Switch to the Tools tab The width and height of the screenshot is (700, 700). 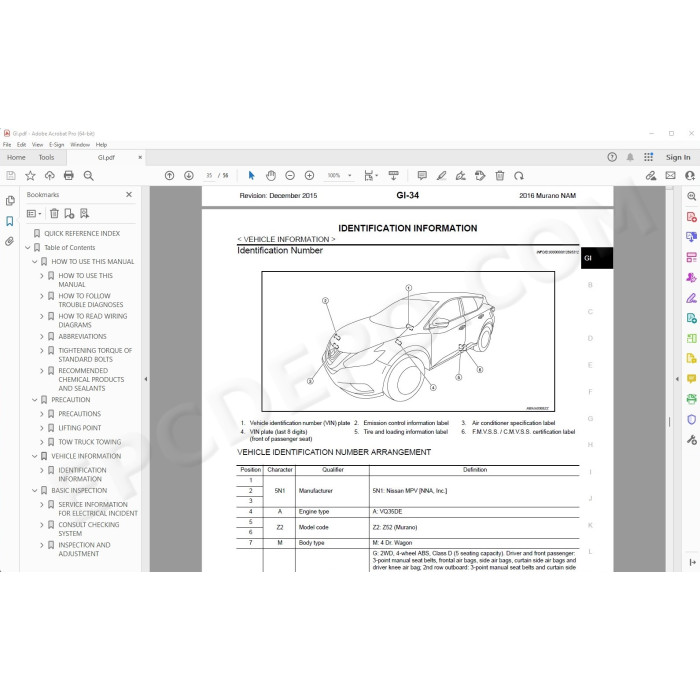click(46, 157)
